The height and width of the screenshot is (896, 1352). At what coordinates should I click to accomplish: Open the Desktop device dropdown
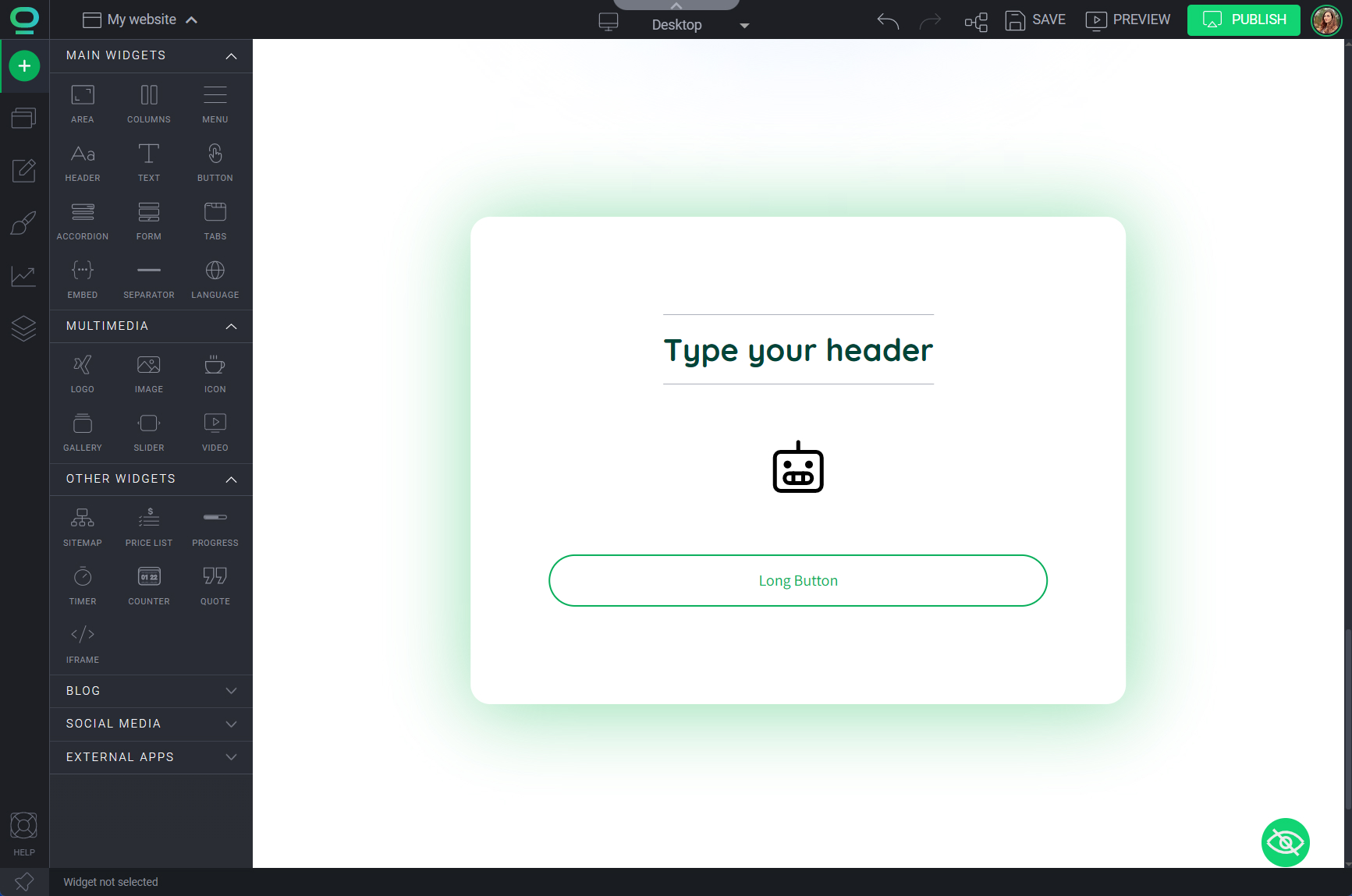[700, 25]
